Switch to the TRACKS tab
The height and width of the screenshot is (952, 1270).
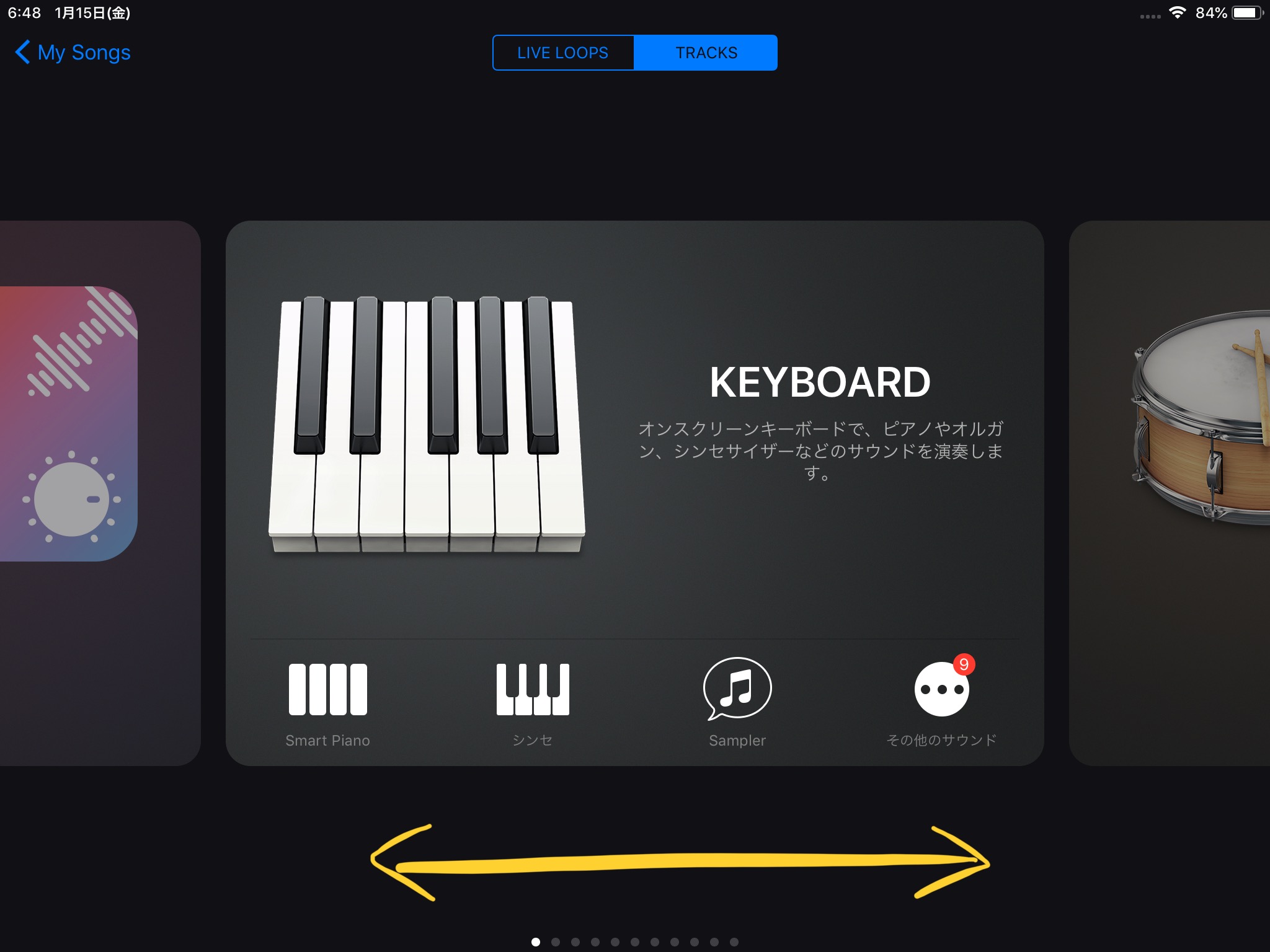click(x=706, y=53)
